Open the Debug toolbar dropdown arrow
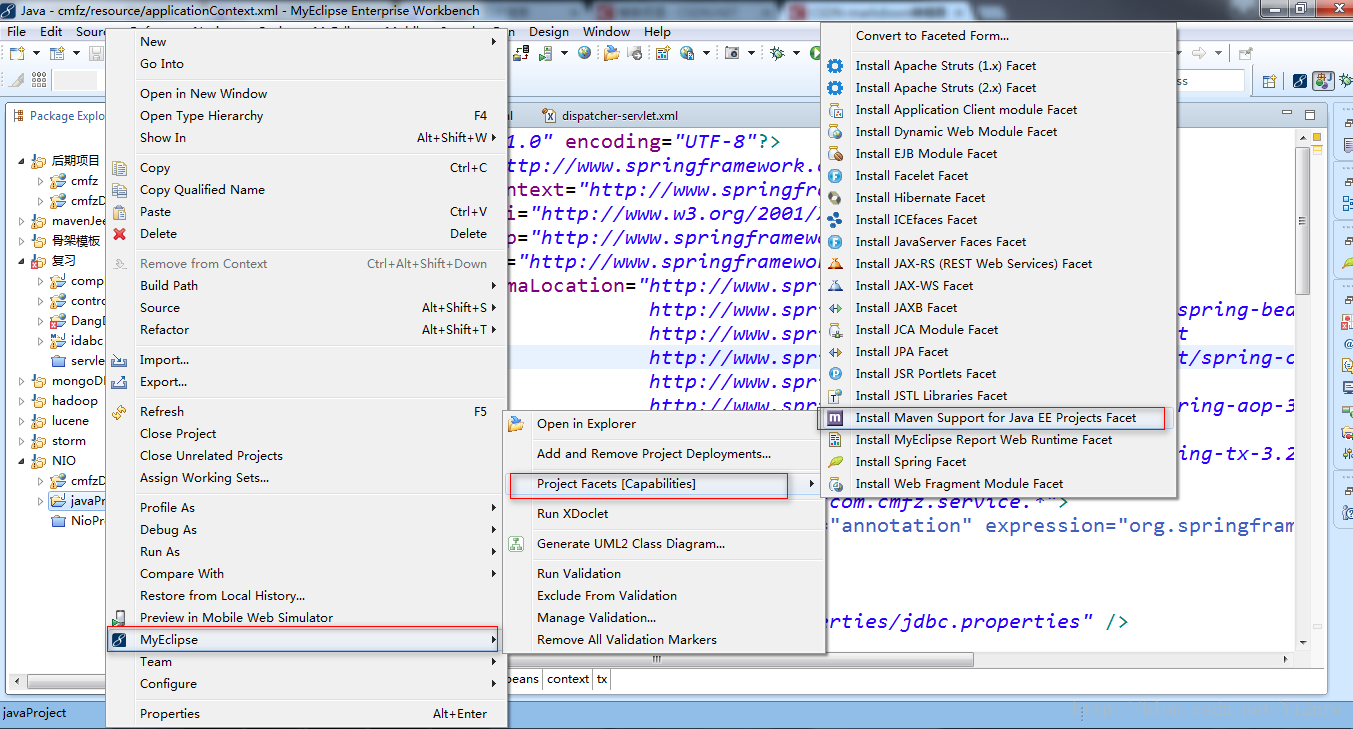This screenshot has width=1353, height=729. (797, 53)
